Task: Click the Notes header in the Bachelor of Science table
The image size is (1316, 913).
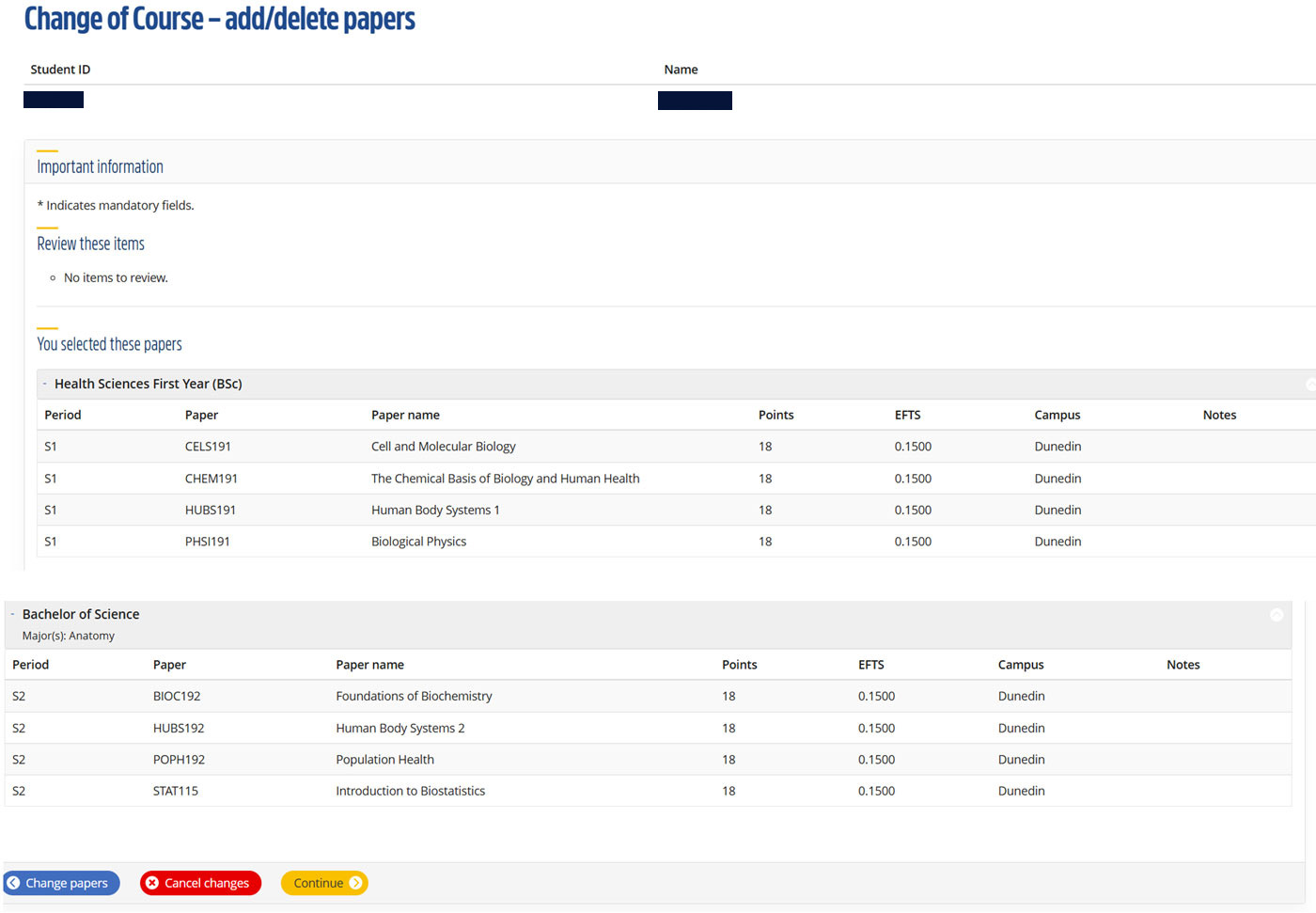Action: 1183,665
